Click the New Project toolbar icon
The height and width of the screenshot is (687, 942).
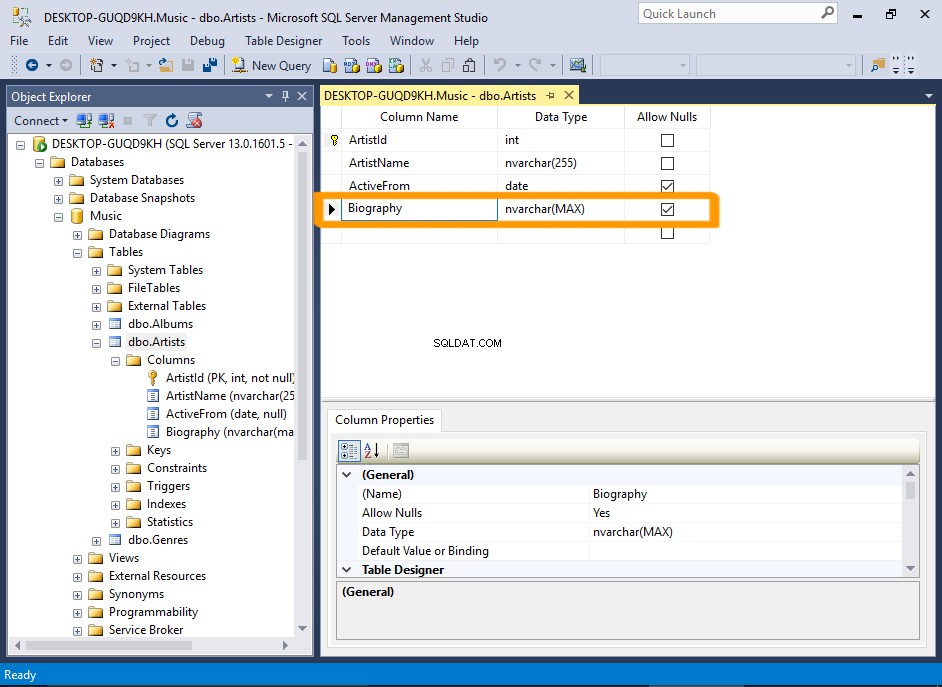(x=96, y=65)
